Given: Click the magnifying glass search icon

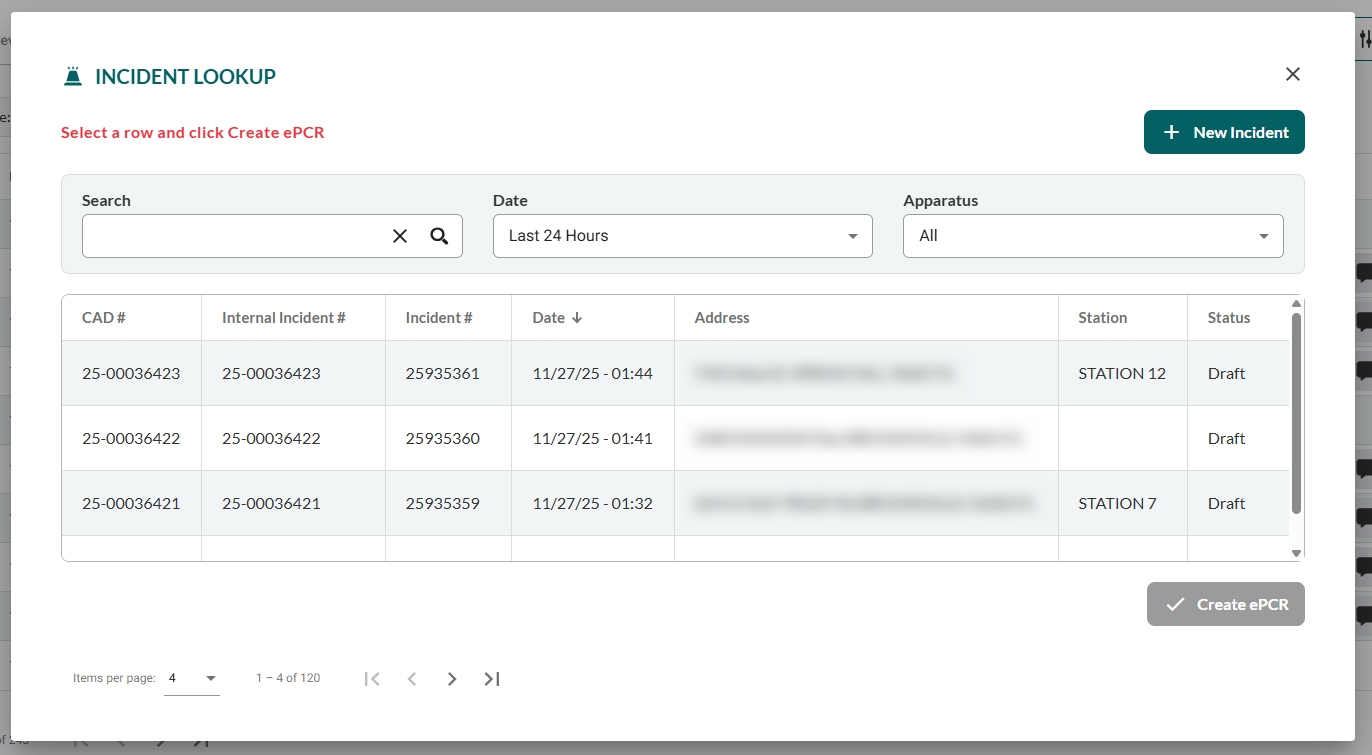Looking at the screenshot, I should (x=439, y=236).
